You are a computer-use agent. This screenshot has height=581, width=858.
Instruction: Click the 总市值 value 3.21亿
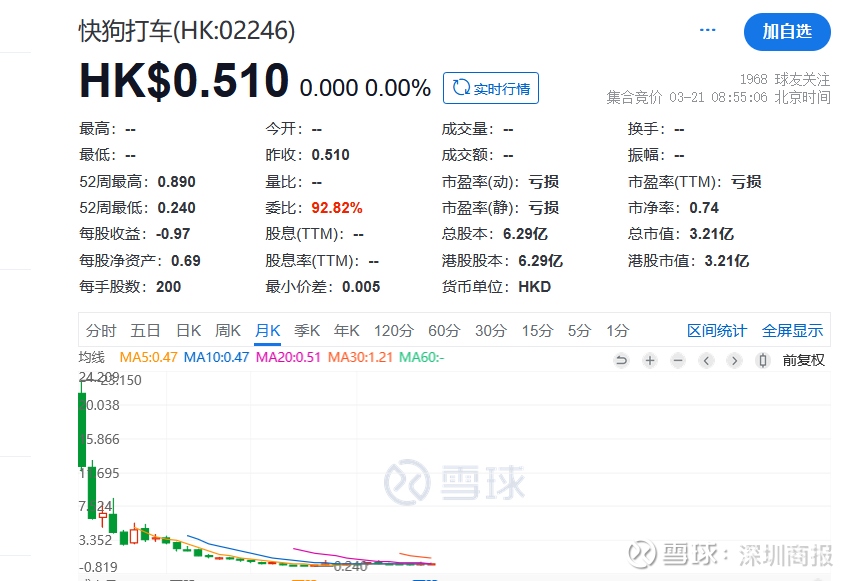[711, 234]
